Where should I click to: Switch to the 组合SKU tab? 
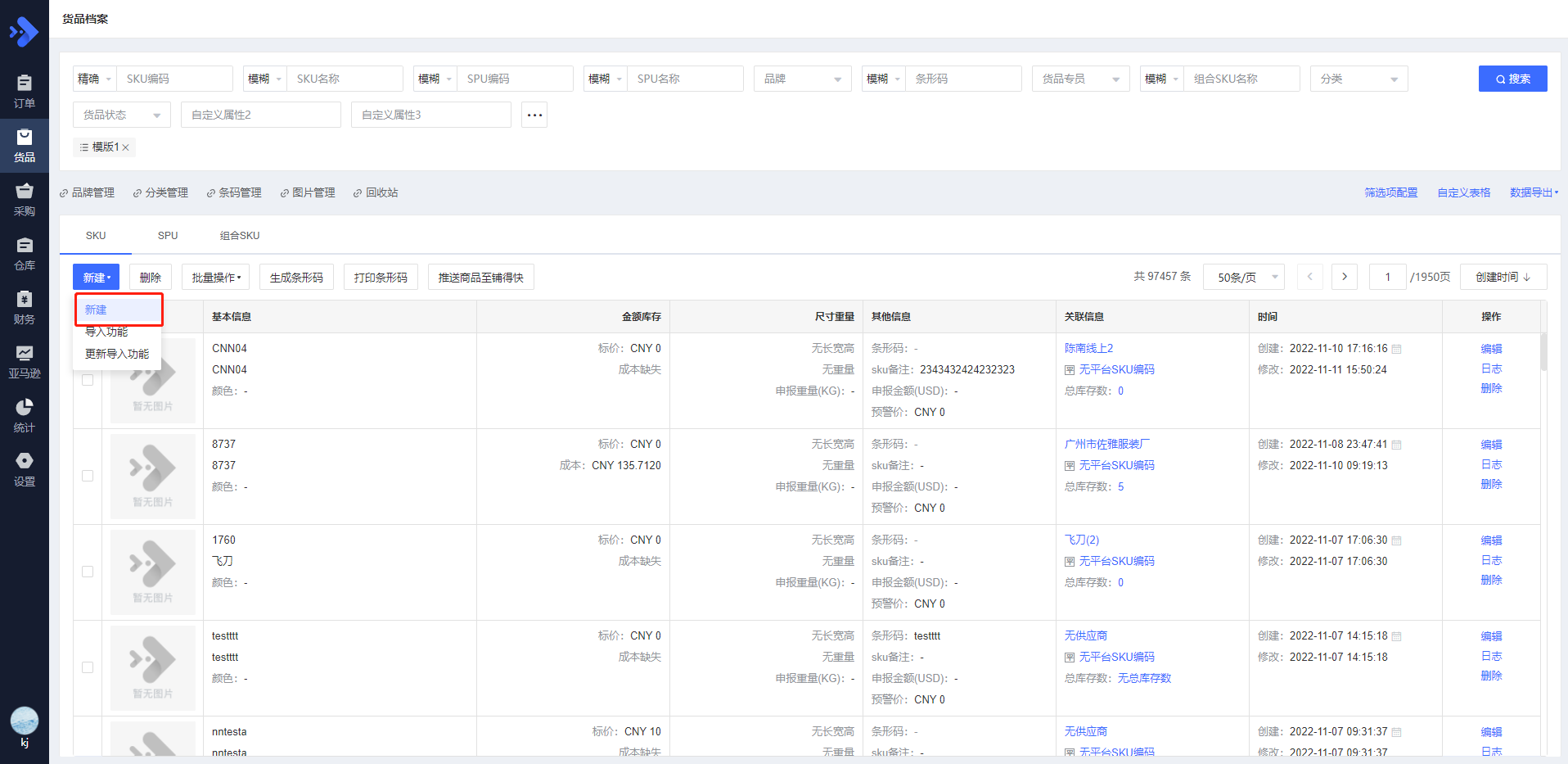240,236
